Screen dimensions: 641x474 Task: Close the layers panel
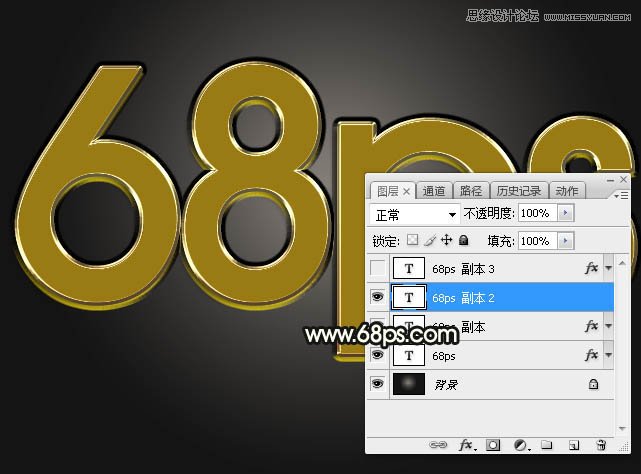[623, 180]
